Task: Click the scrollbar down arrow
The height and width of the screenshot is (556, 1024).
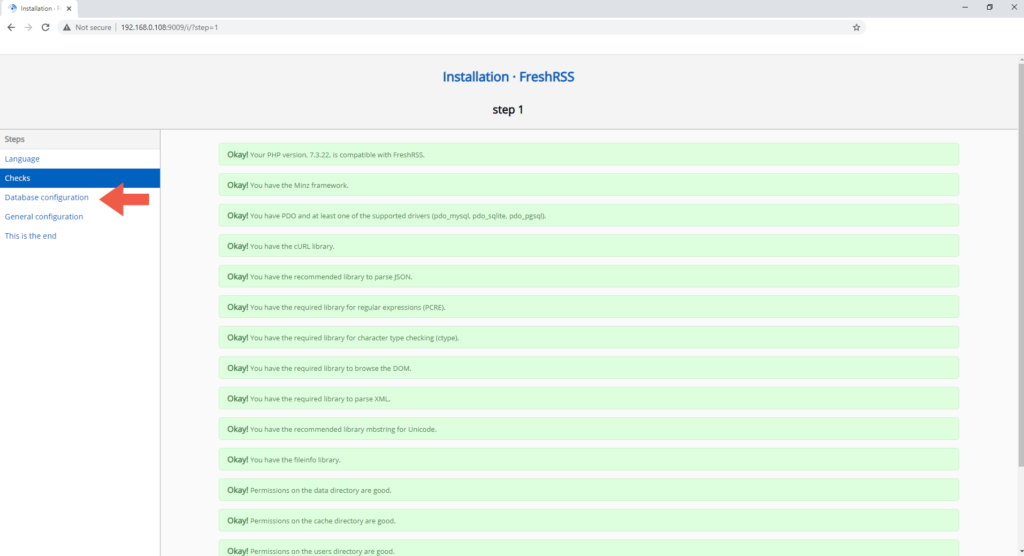Action: click(x=1021, y=551)
